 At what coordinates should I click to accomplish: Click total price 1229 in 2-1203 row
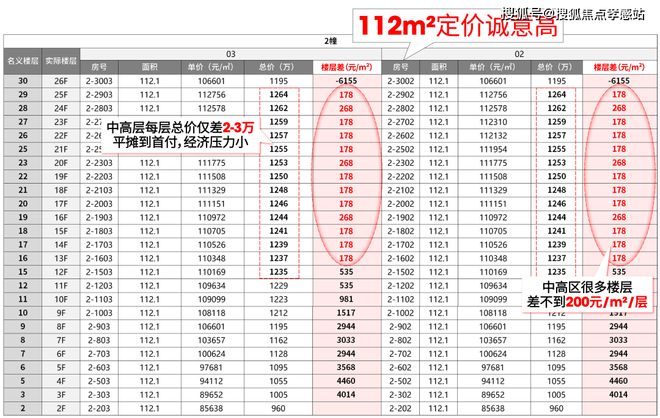pos(279,286)
